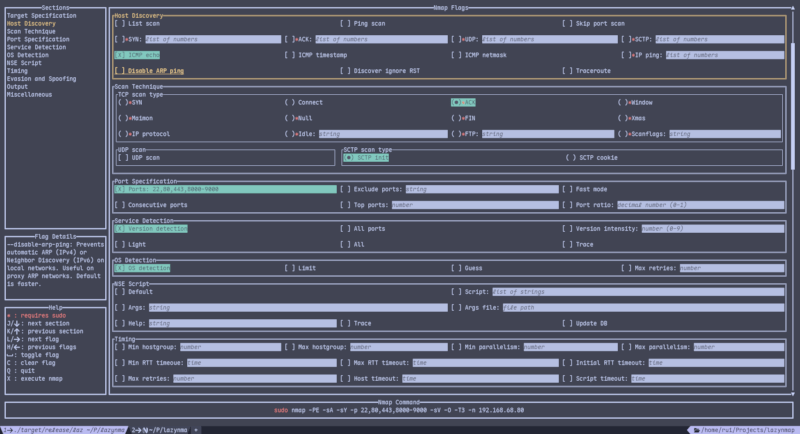Select NSE Script in the Sections list
The image size is (800, 434).
(x=24, y=63)
